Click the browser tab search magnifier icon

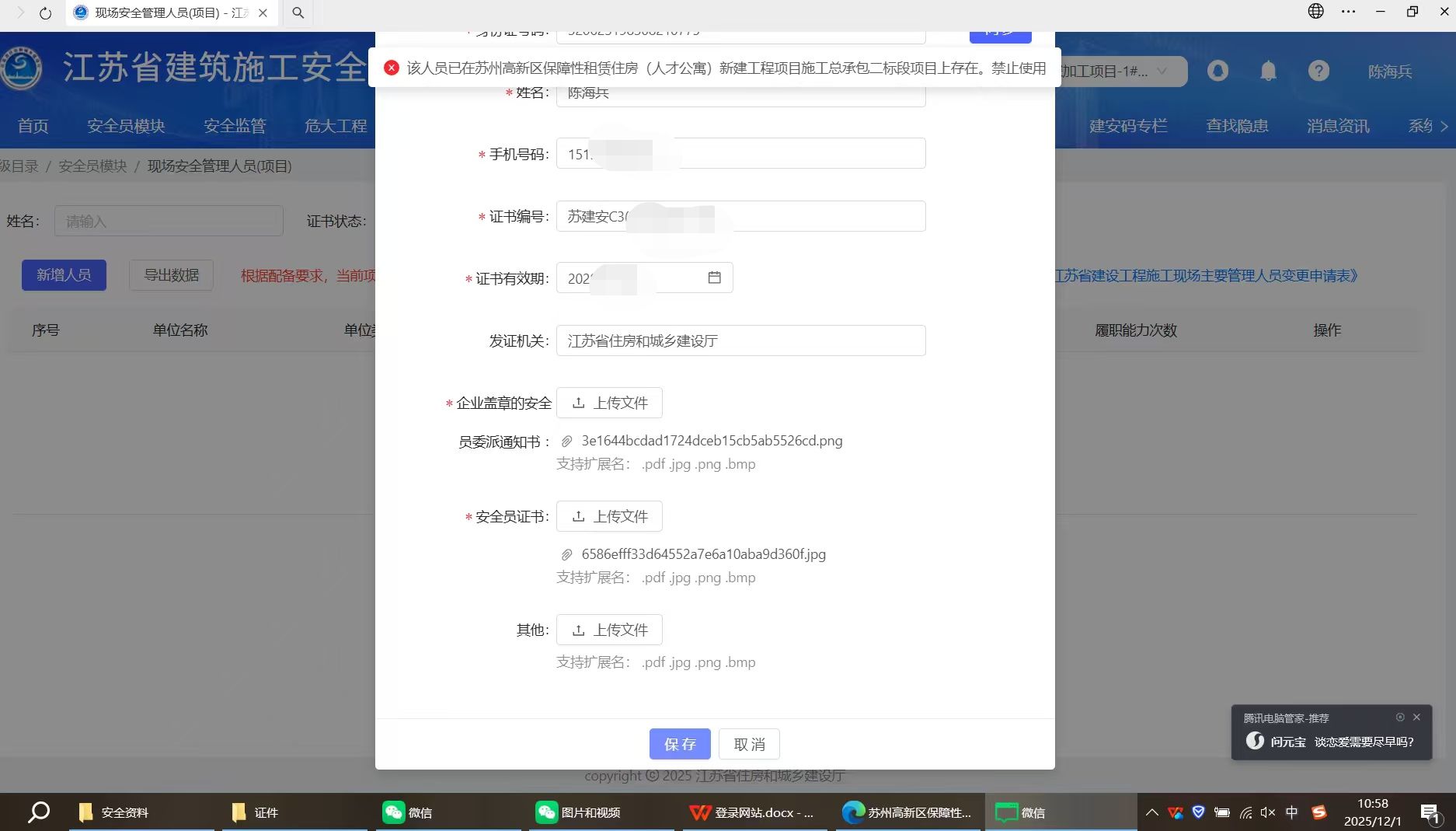coord(298,13)
